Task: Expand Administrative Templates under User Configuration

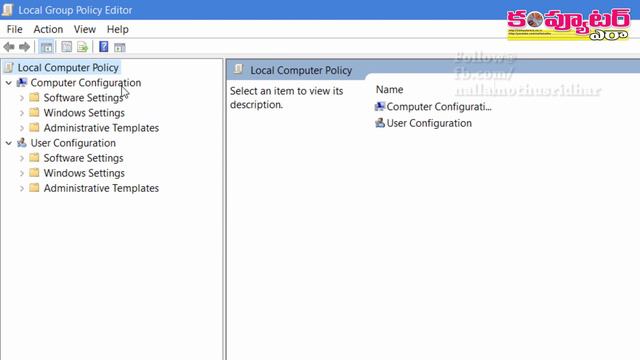Action: click(22, 189)
